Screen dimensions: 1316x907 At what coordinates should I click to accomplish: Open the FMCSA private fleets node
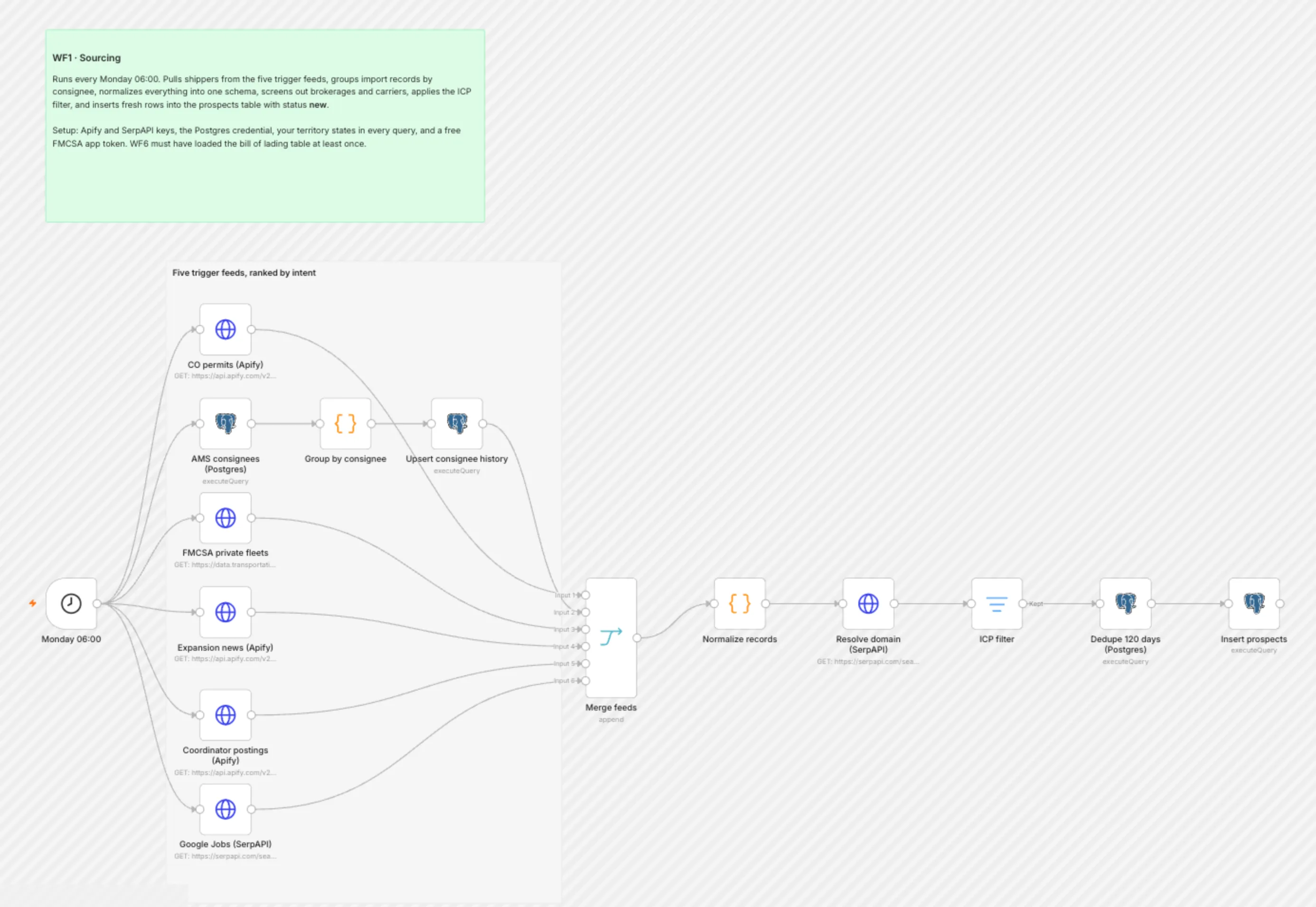[225, 518]
